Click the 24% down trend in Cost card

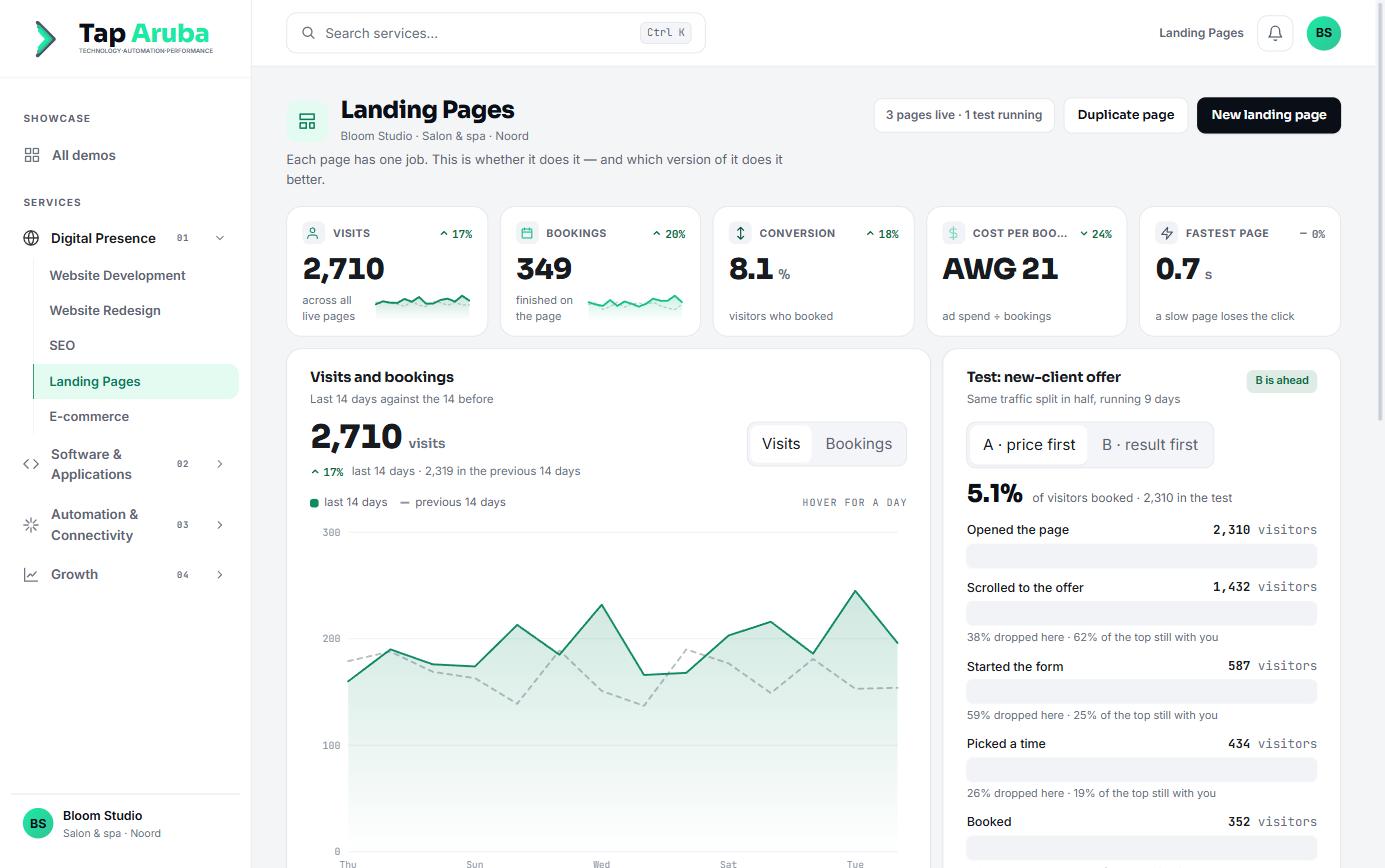tap(1096, 234)
